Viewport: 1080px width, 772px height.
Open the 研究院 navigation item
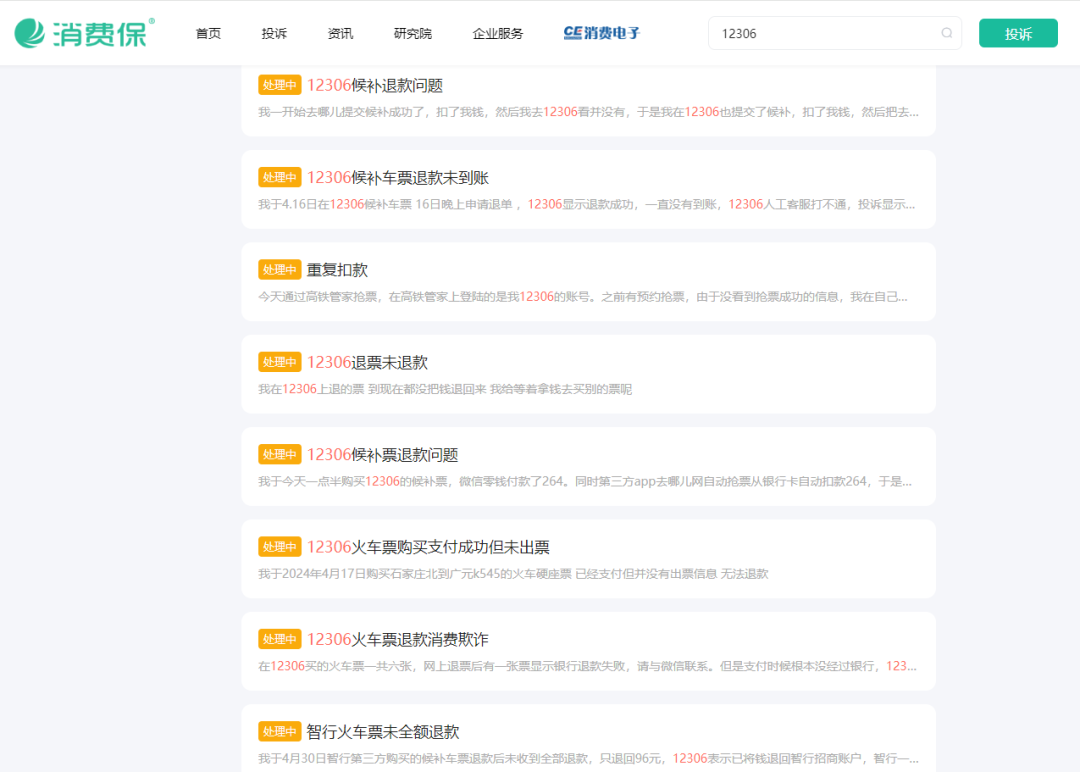click(412, 32)
